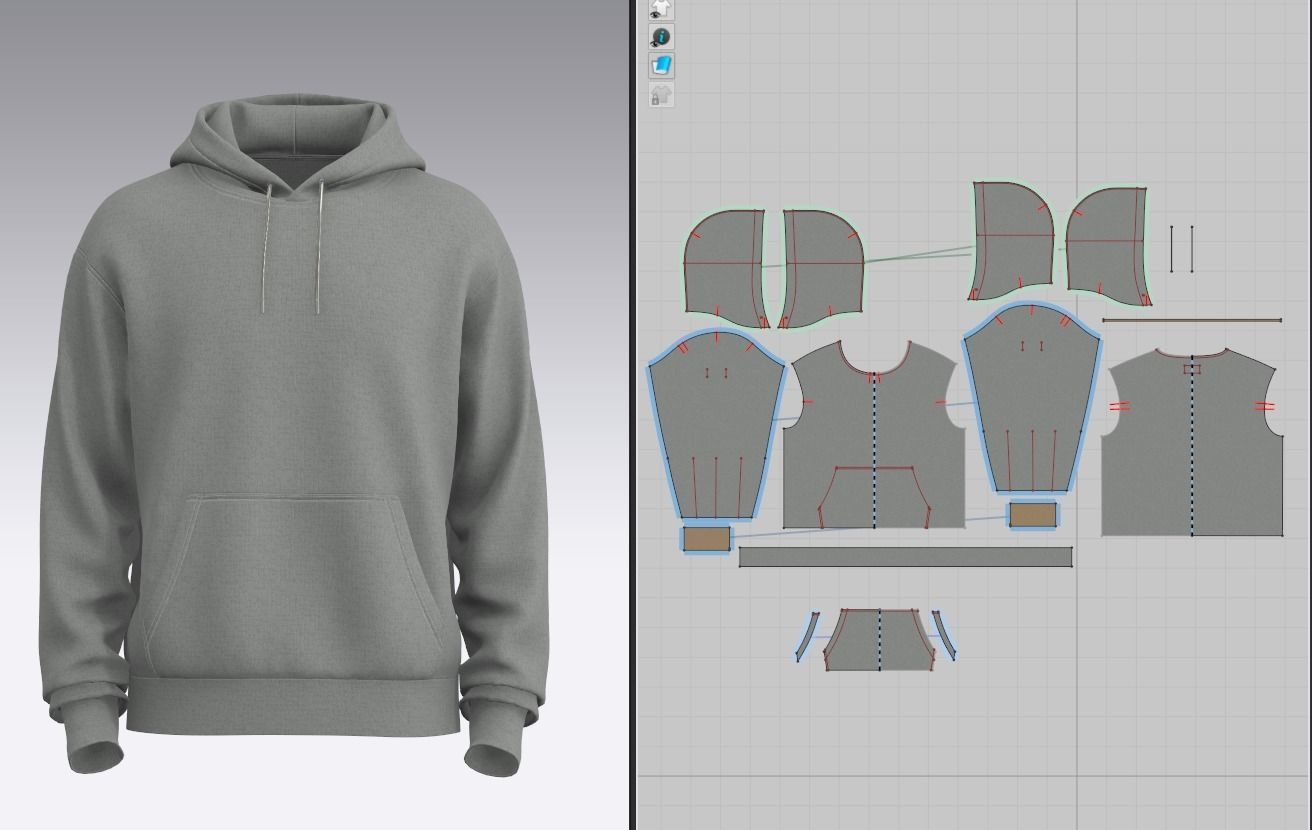This screenshot has height=830, width=1312.
Task: Select the back body pattern piece
Action: tap(1192, 443)
